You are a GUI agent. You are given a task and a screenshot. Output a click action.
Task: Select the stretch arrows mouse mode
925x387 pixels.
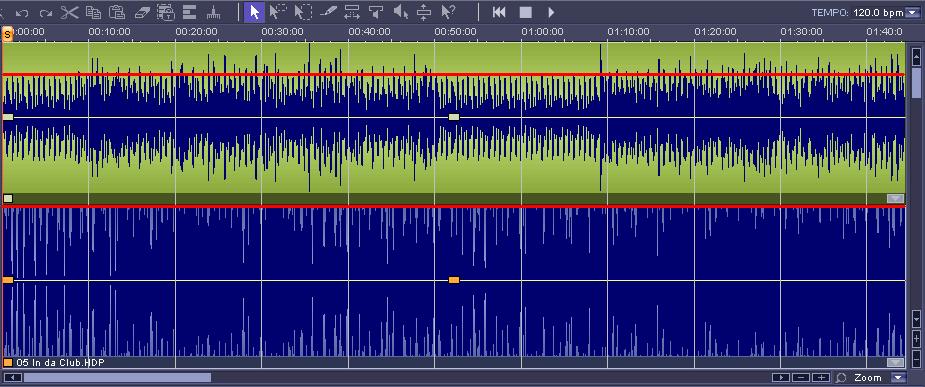(352, 12)
